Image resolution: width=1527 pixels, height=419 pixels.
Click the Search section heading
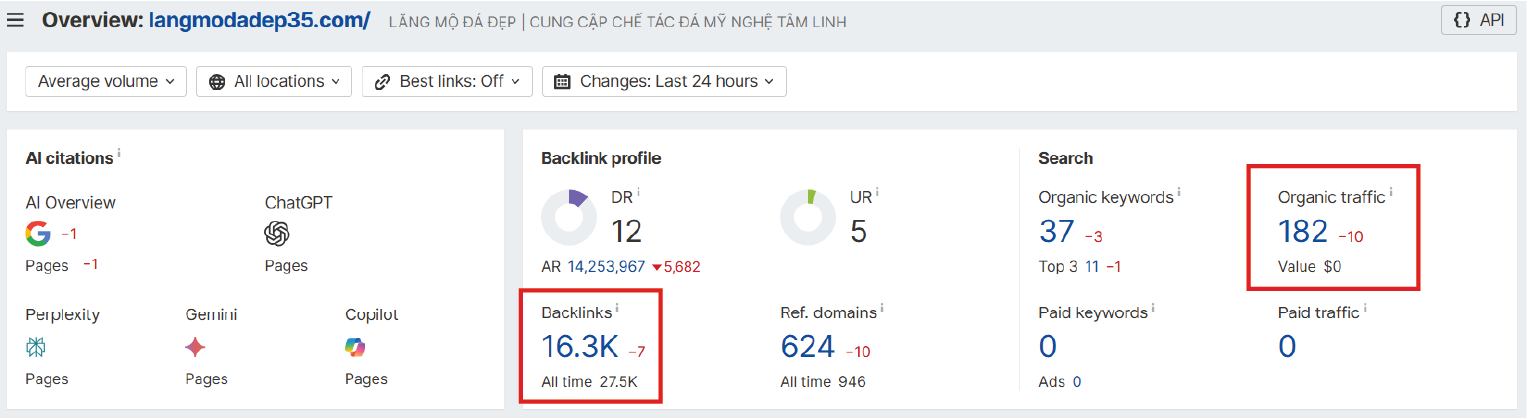click(x=1065, y=158)
